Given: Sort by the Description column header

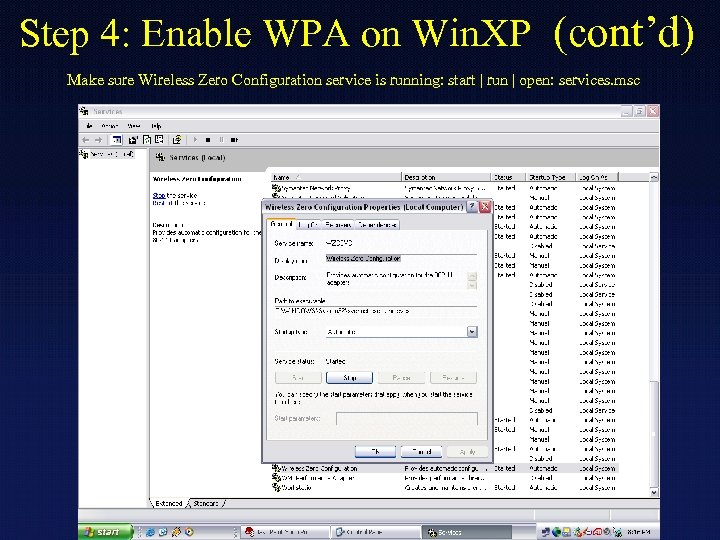Looking at the screenshot, I should point(446,177).
